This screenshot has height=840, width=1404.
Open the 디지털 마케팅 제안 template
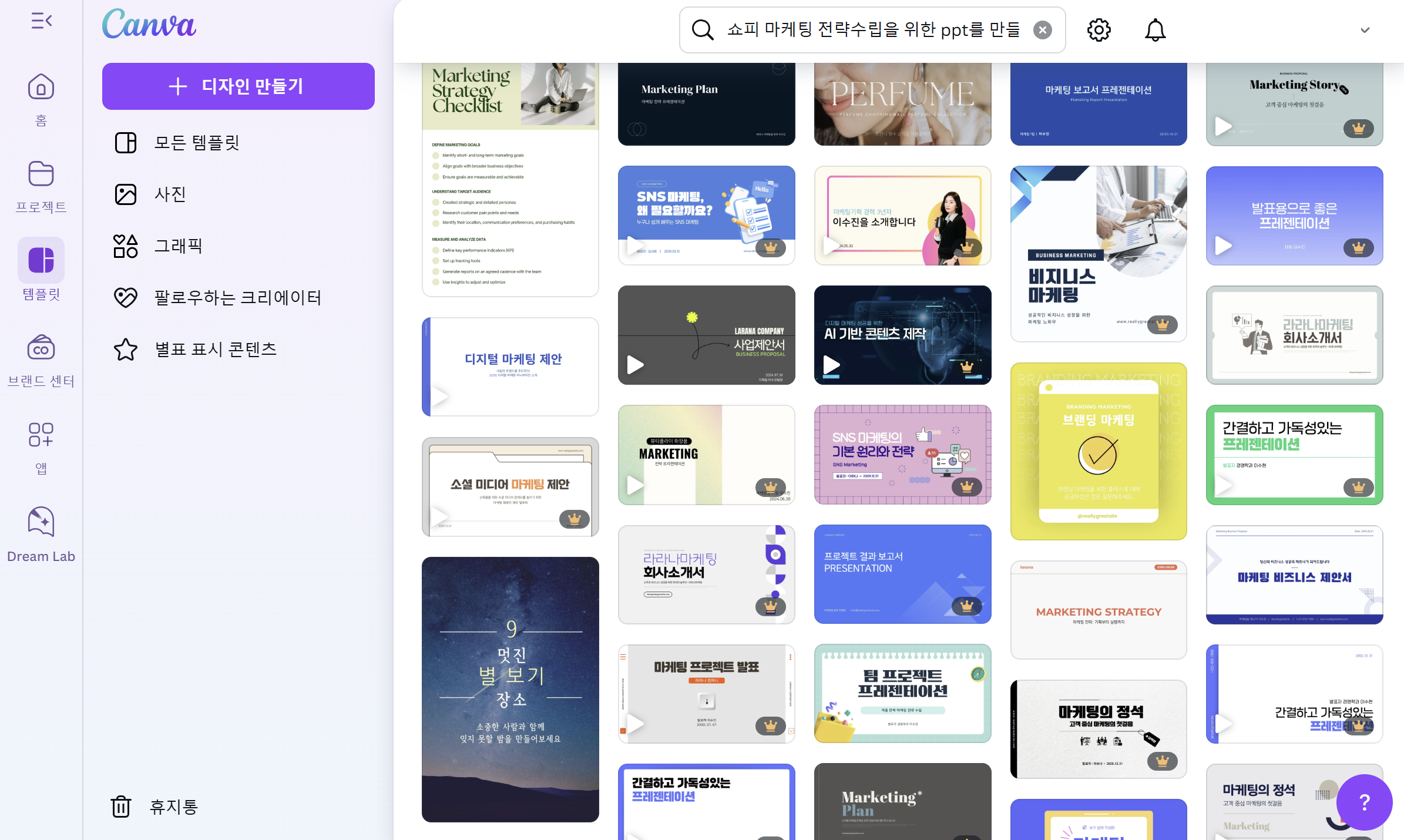pos(510,367)
